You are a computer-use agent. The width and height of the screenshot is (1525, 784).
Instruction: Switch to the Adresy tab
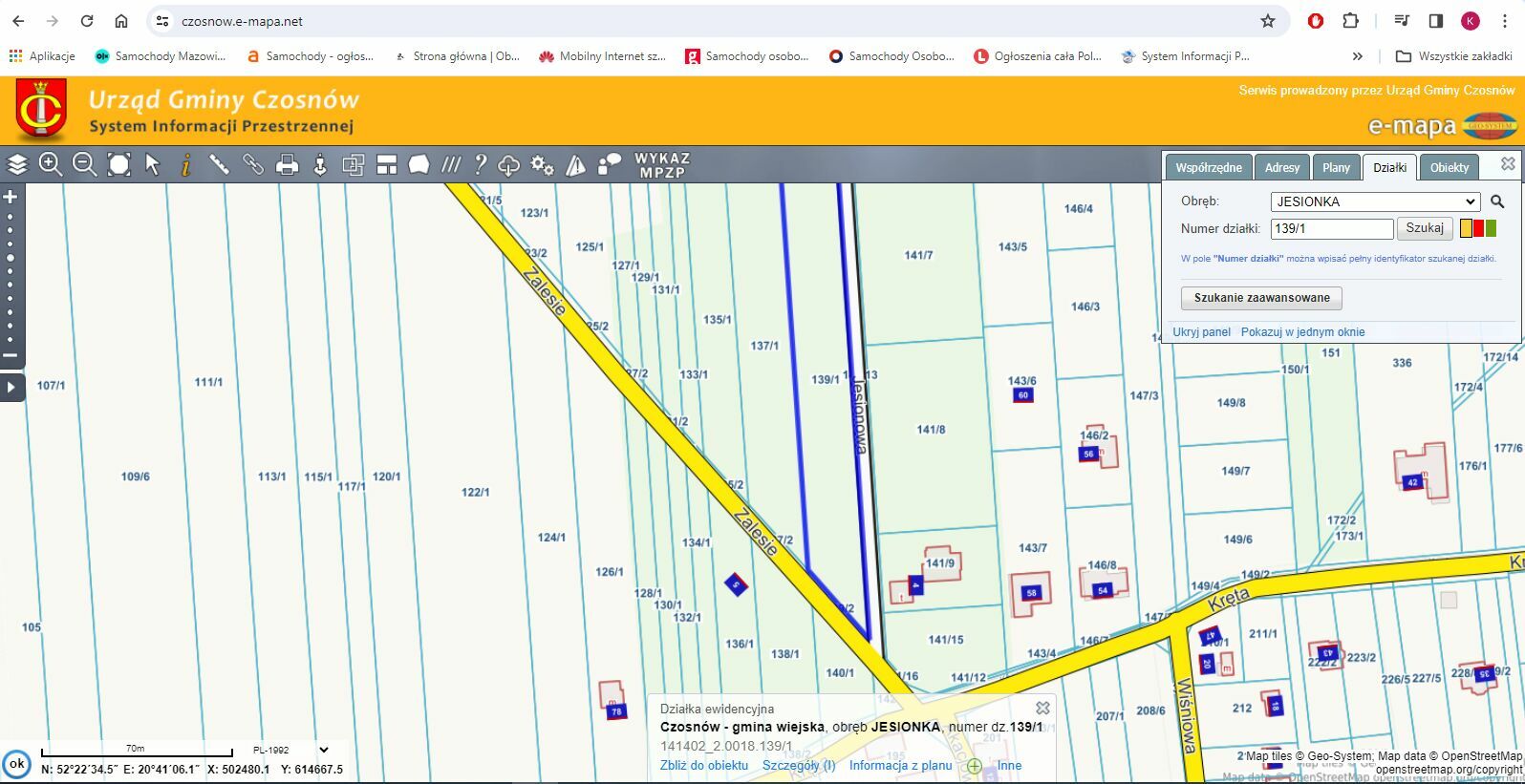click(x=1281, y=167)
